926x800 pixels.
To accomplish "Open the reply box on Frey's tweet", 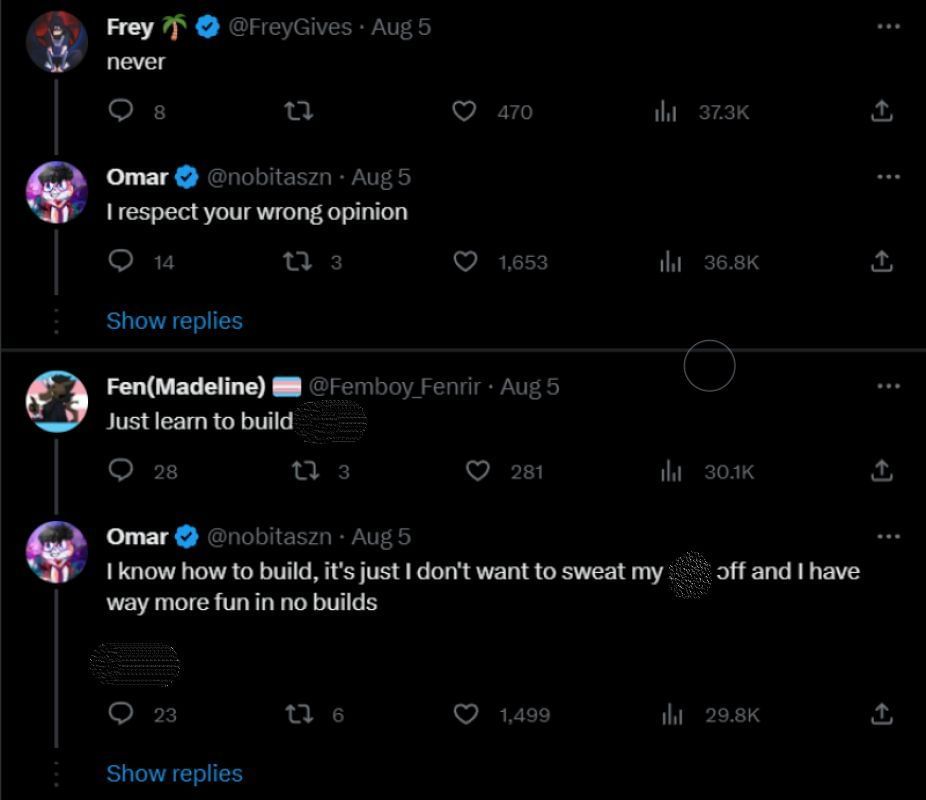I will (121, 112).
